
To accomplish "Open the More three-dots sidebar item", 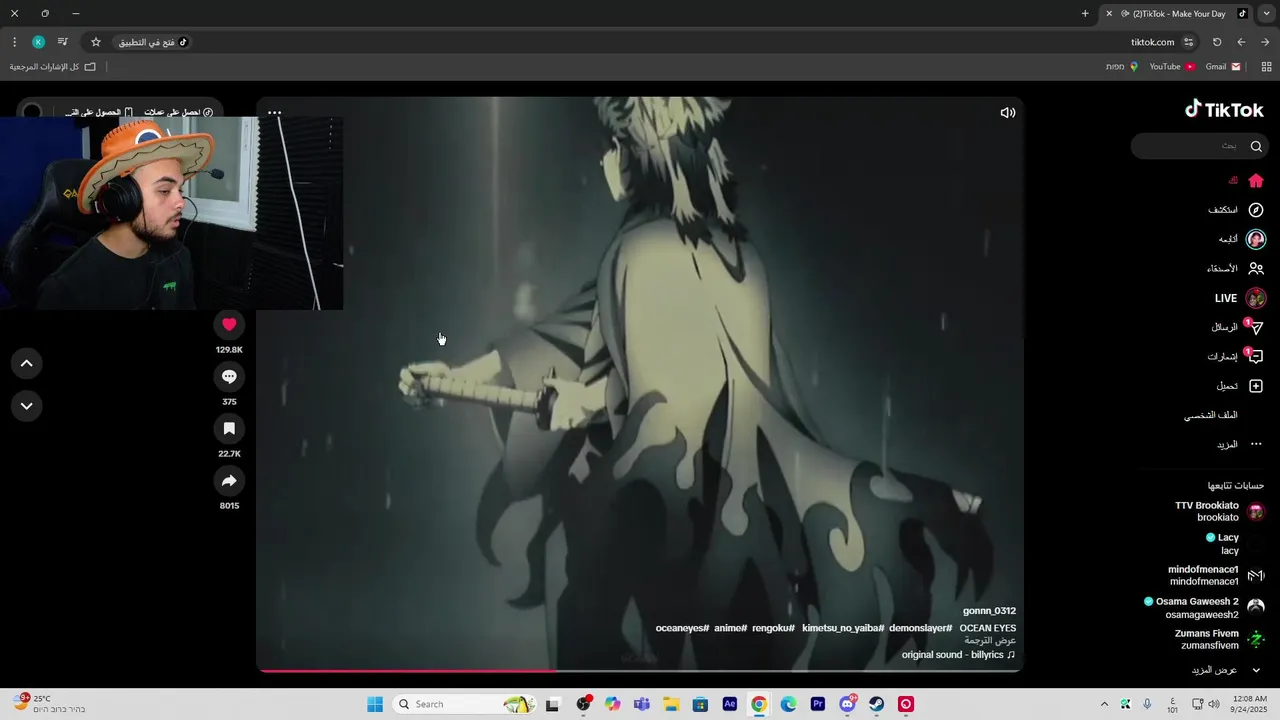I will (x=1240, y=444).
